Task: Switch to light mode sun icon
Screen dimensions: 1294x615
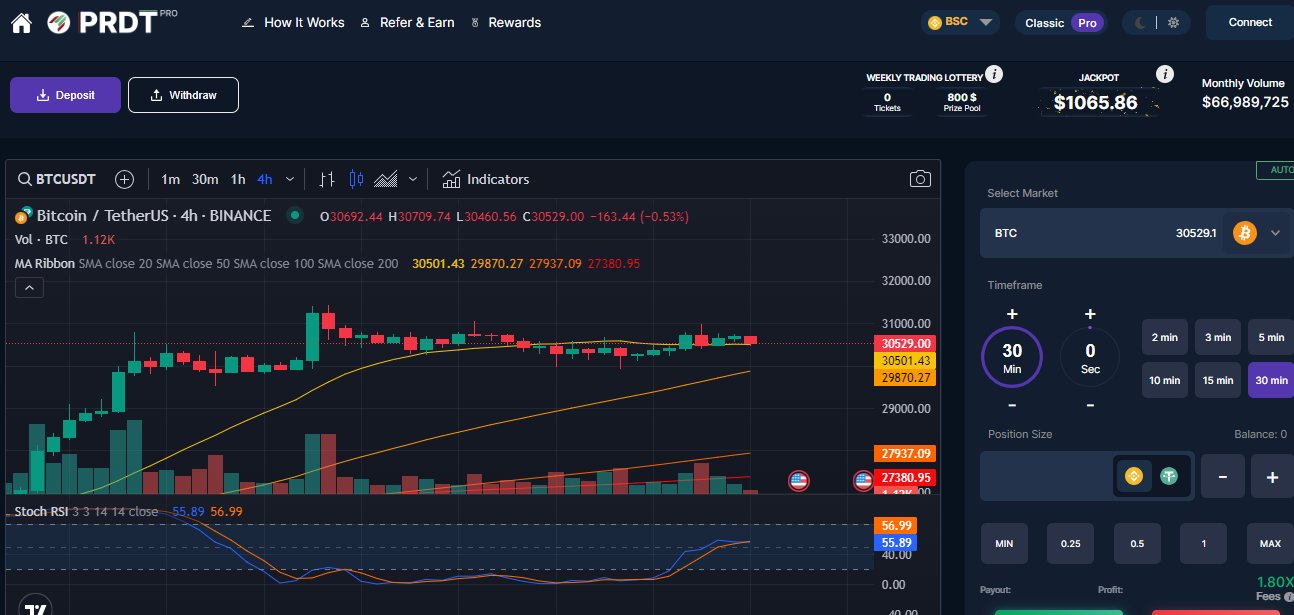Action: pos(1172,22)
